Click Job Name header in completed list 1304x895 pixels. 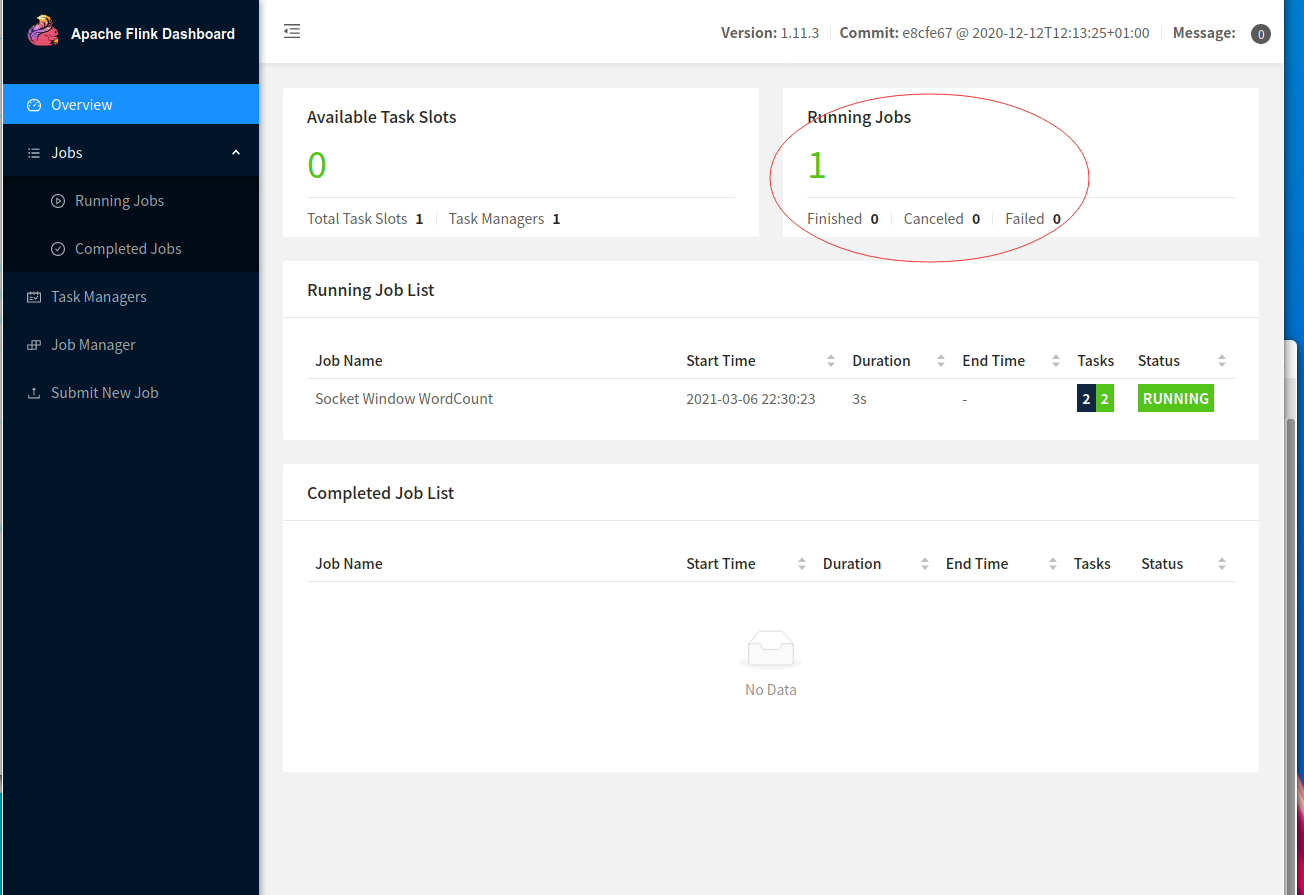(x=349, y=564)
